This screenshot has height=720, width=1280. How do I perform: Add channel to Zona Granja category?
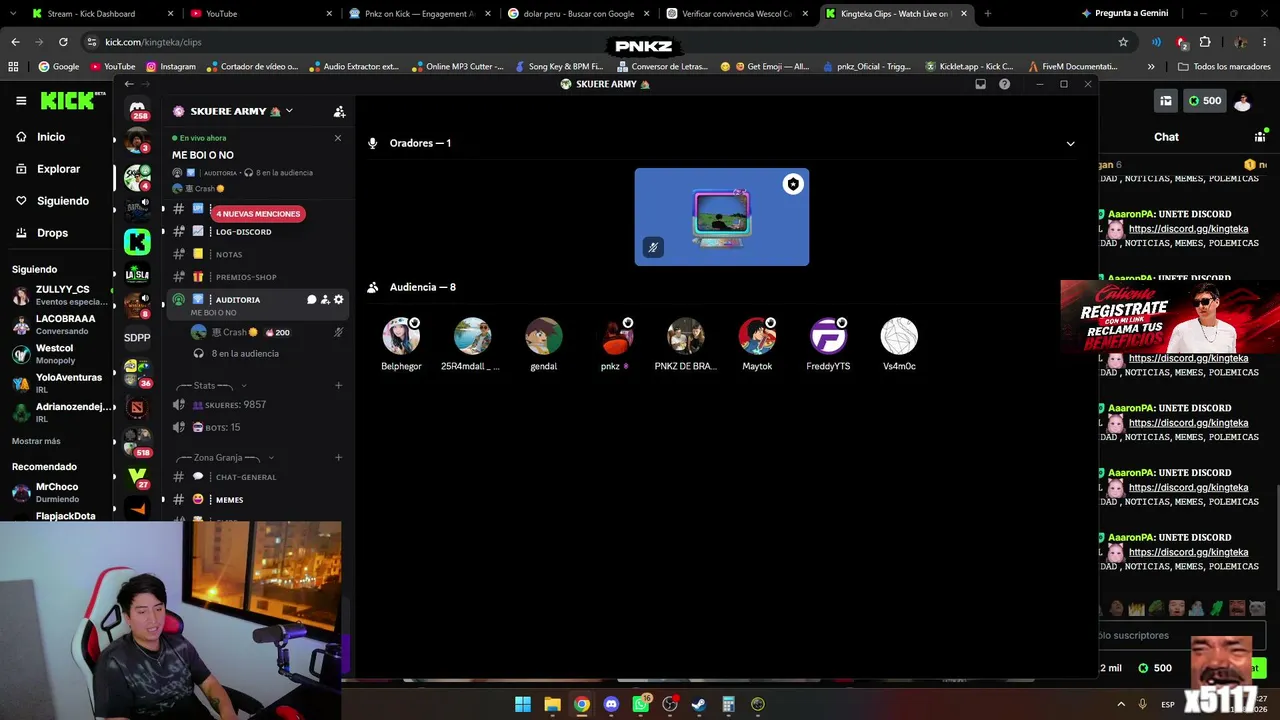click(x=339, y=457)
